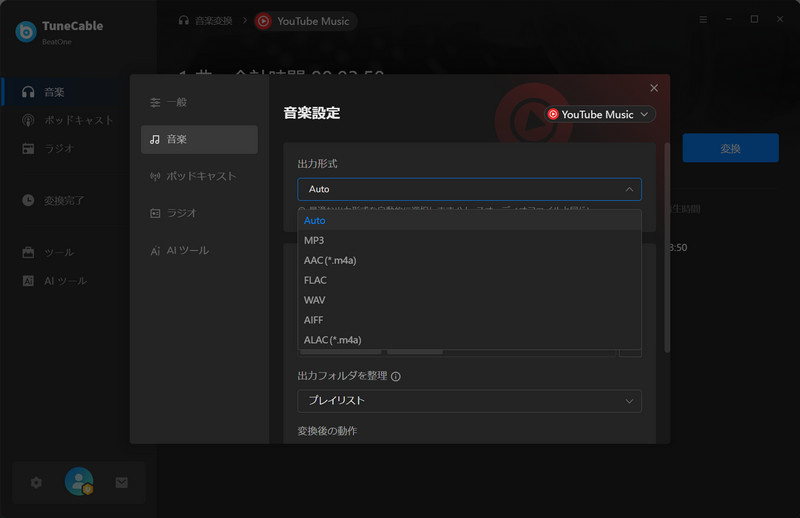800x518 pixels.
Task: Click the clock icon beside 変換完了
Action: 28,200
